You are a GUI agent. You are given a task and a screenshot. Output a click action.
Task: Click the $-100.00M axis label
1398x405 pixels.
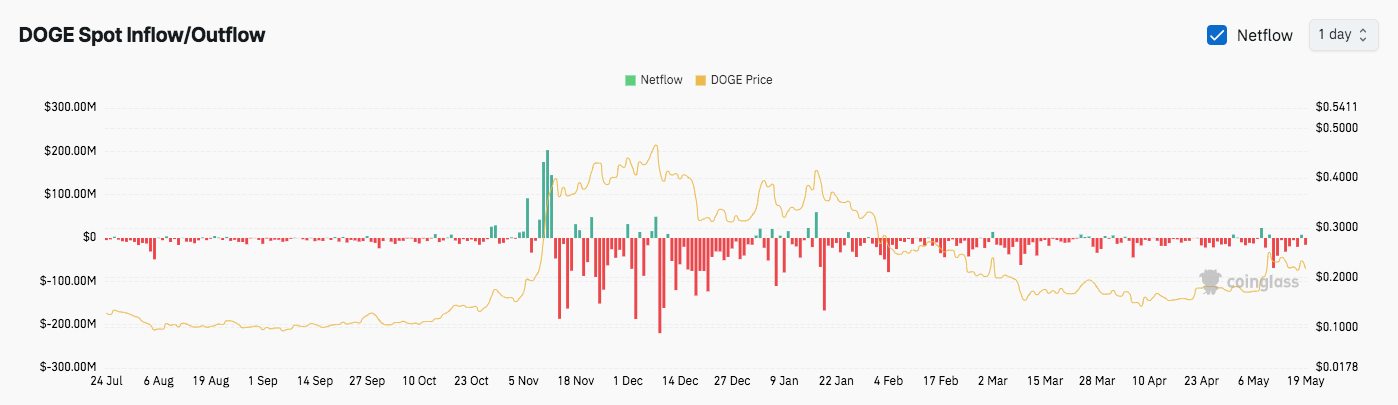click(69, 281)
